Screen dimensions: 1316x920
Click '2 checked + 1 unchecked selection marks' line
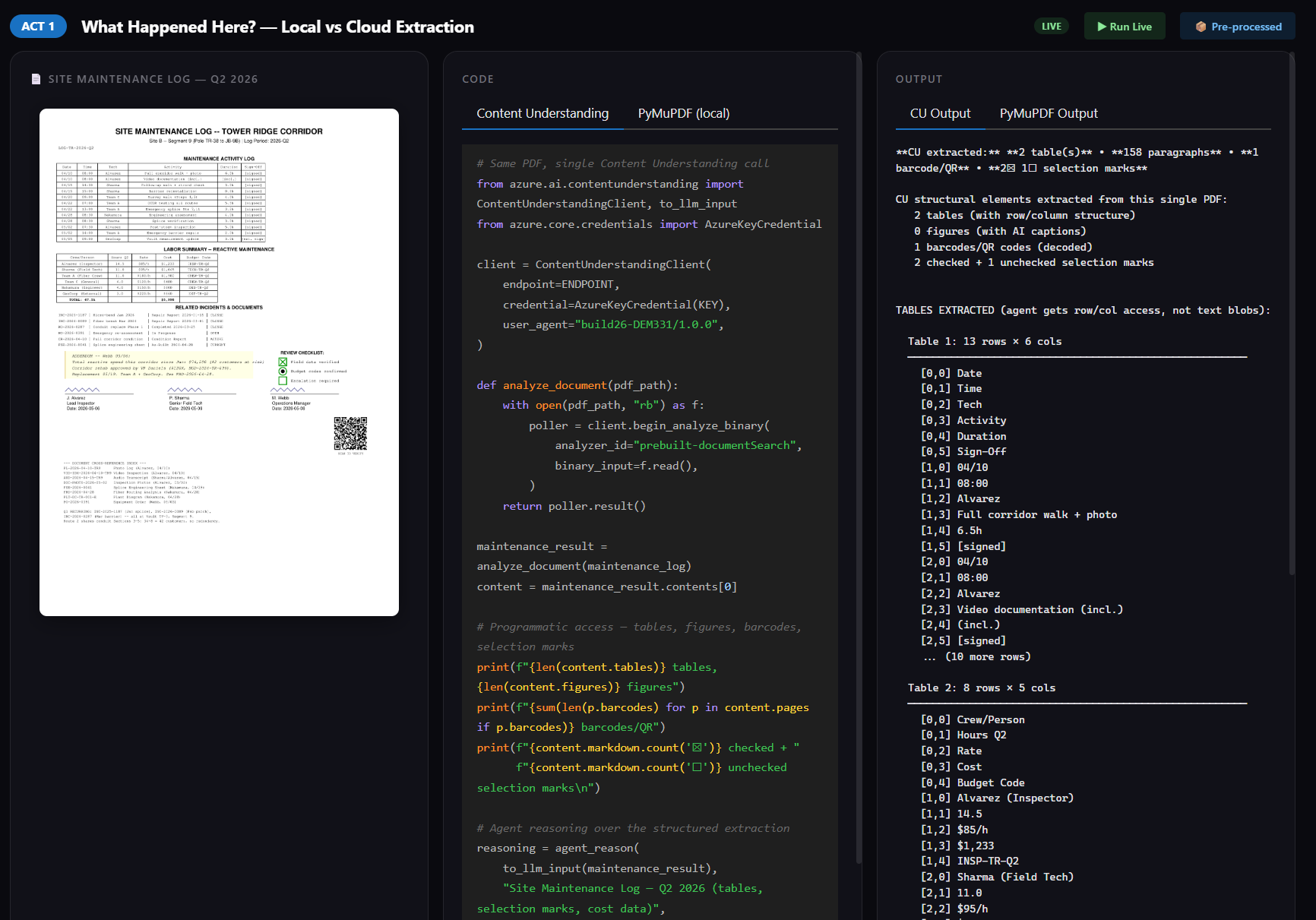1033,262
